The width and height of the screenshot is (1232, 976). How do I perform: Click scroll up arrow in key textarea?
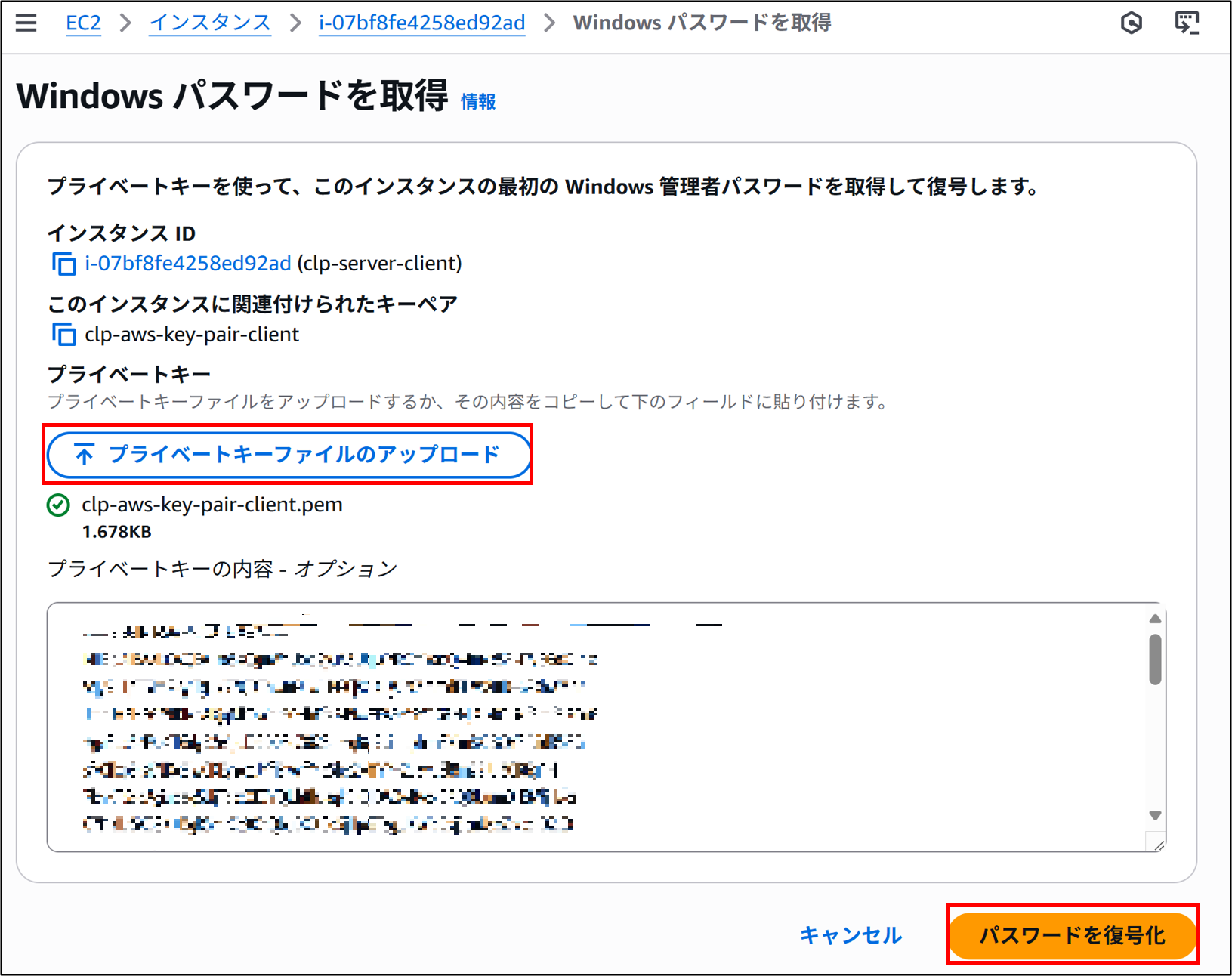(1155, 619)
